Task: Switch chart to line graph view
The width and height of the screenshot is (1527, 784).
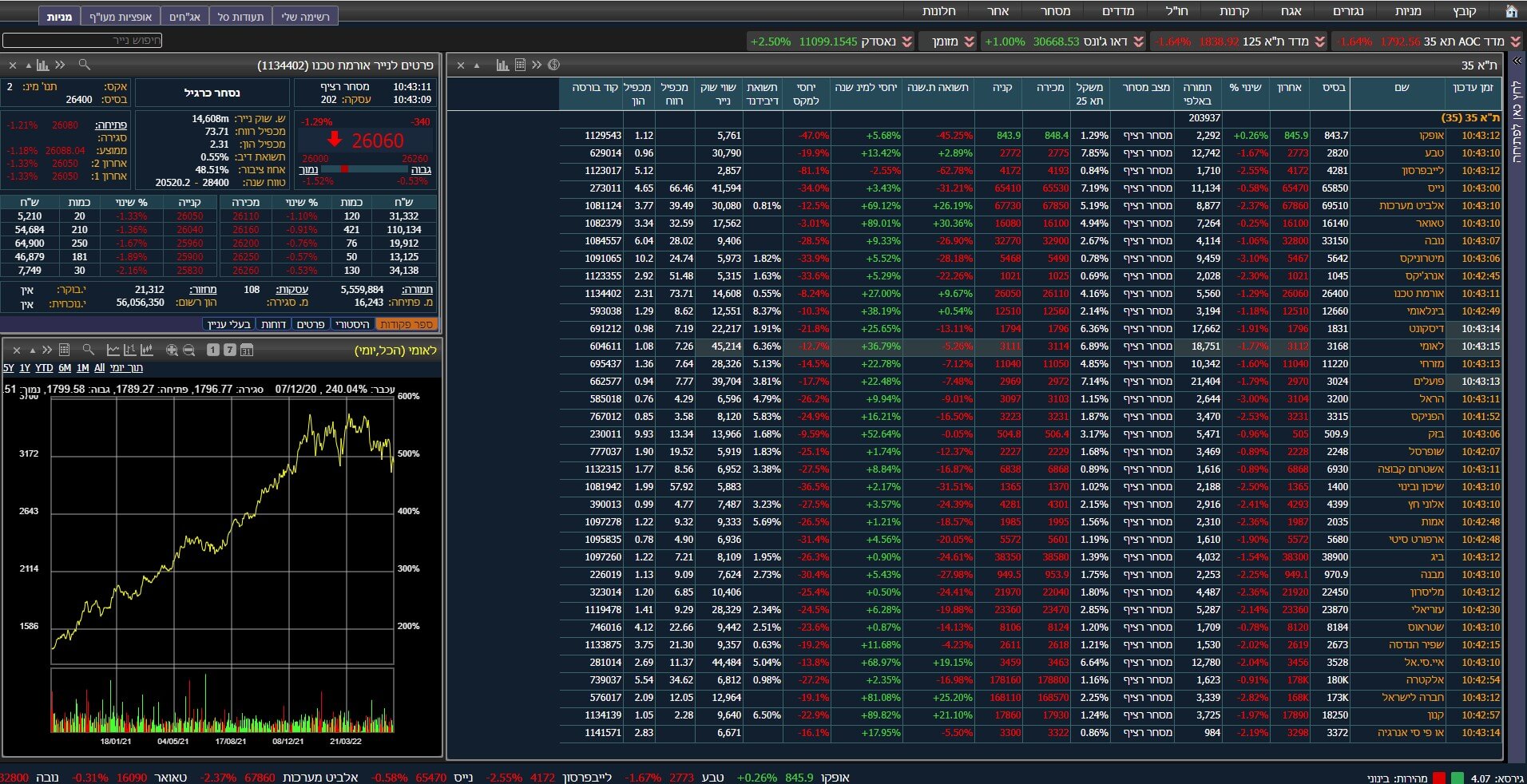Action: [x=113, y=350]
